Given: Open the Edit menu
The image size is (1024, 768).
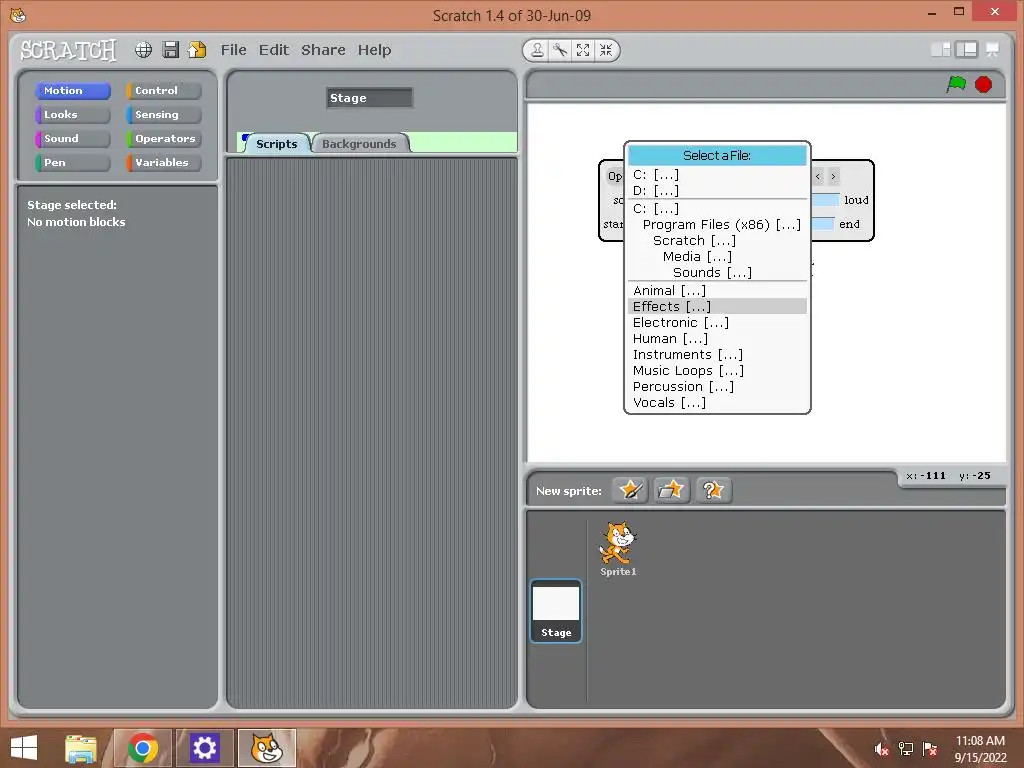Looking at the screenshot, I should pos(274,50).
